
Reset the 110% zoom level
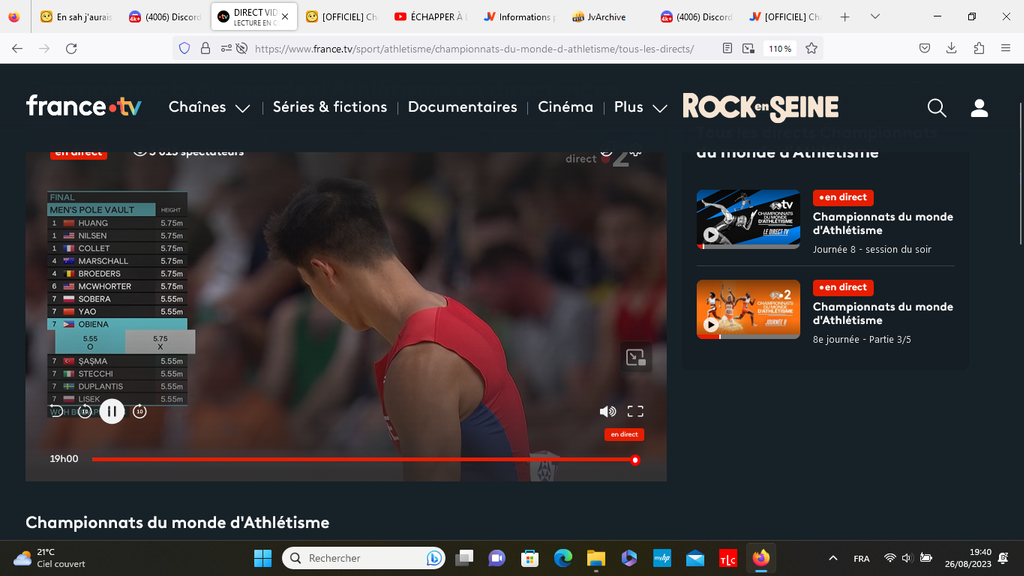tap(780, 48)
